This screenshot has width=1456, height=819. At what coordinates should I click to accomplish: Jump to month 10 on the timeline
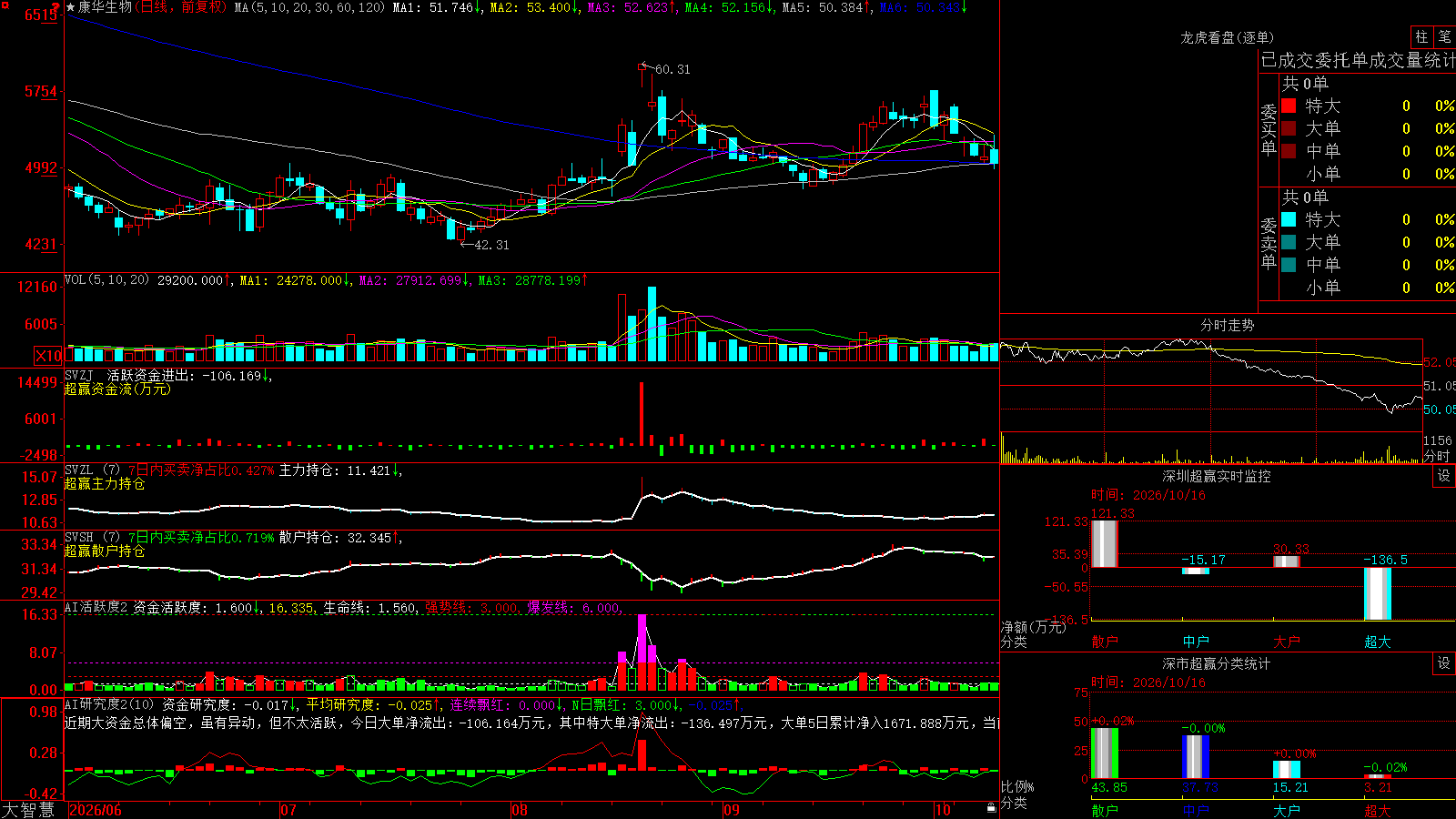(943, 810)
